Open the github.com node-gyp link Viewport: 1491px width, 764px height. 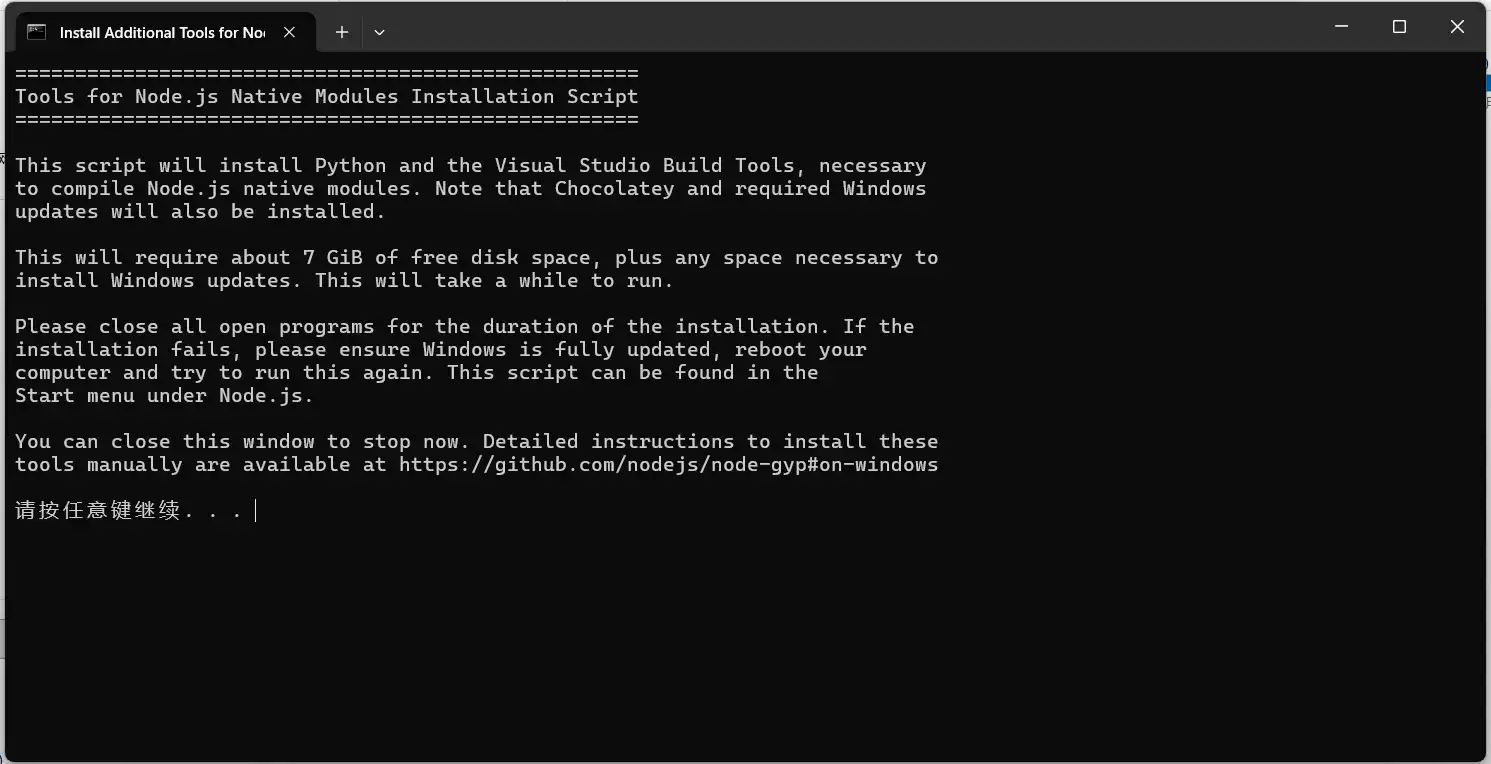[x=668, y=465]
